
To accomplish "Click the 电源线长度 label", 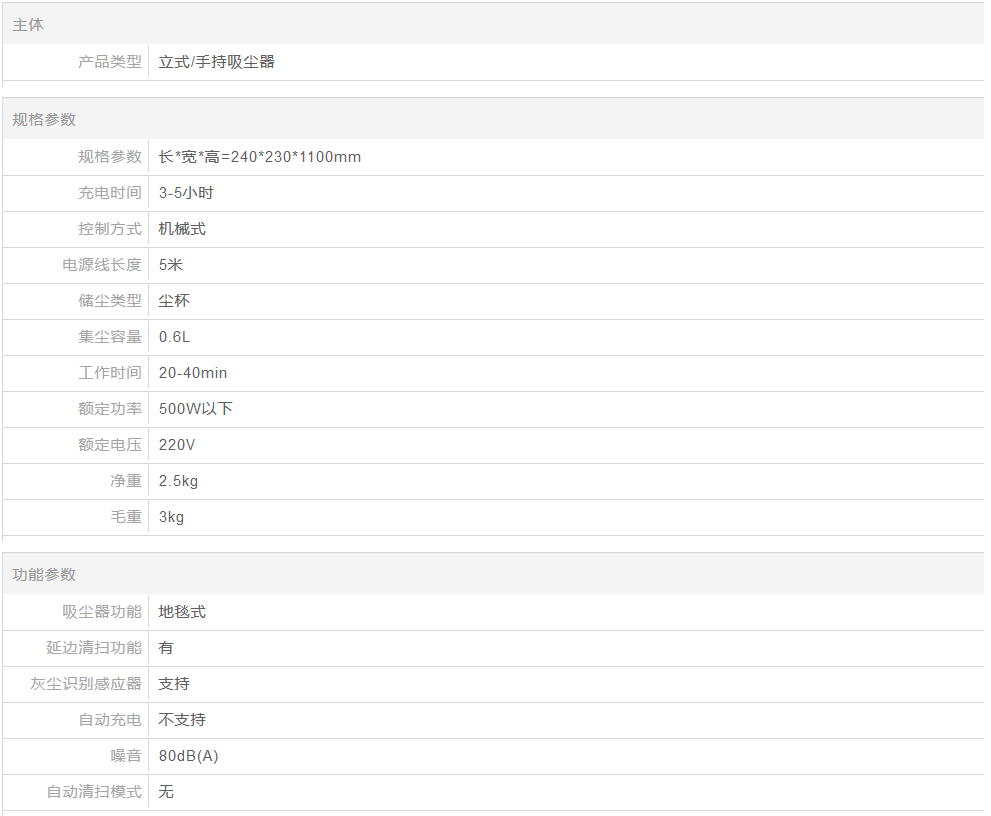I will point(102,265).
